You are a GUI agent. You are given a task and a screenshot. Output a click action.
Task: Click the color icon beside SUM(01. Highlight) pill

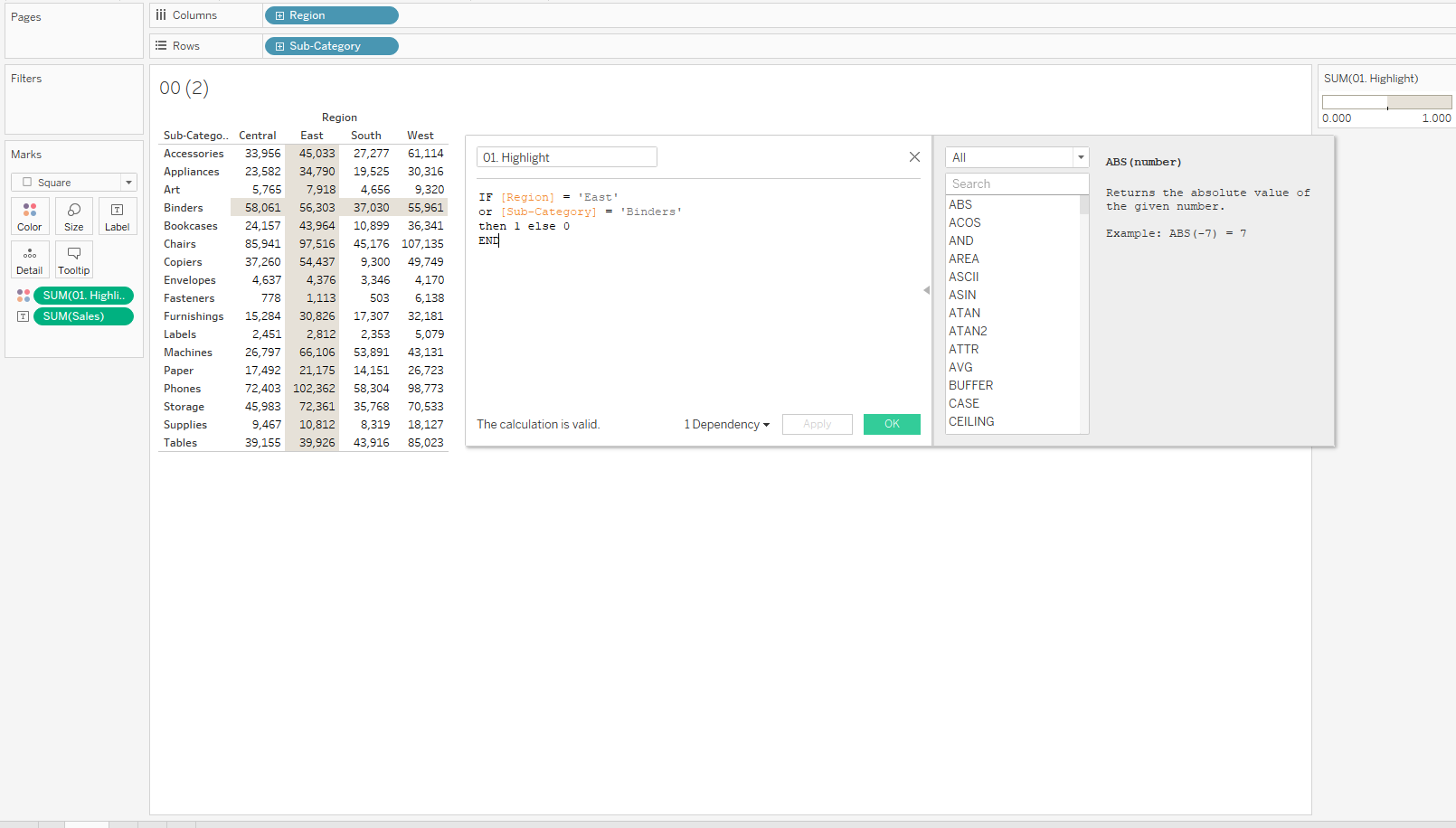point(24,296)
